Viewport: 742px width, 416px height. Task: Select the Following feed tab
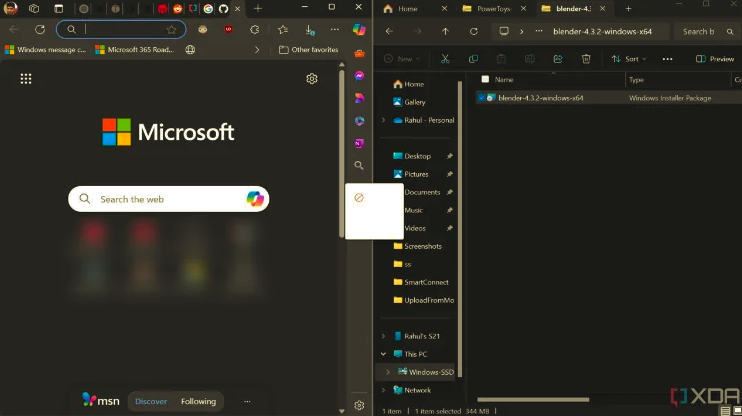click(198, 401)
